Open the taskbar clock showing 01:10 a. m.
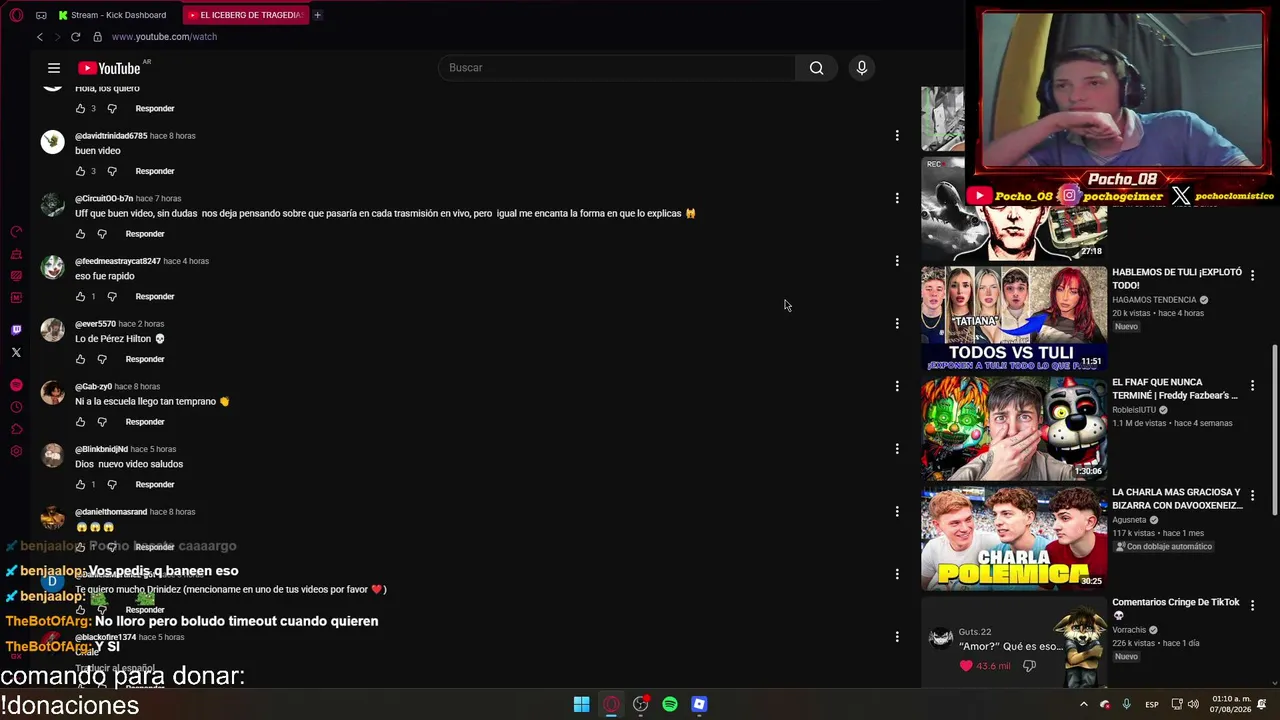The width and height of the screenshot is (1280, 720). [1228, 704]
